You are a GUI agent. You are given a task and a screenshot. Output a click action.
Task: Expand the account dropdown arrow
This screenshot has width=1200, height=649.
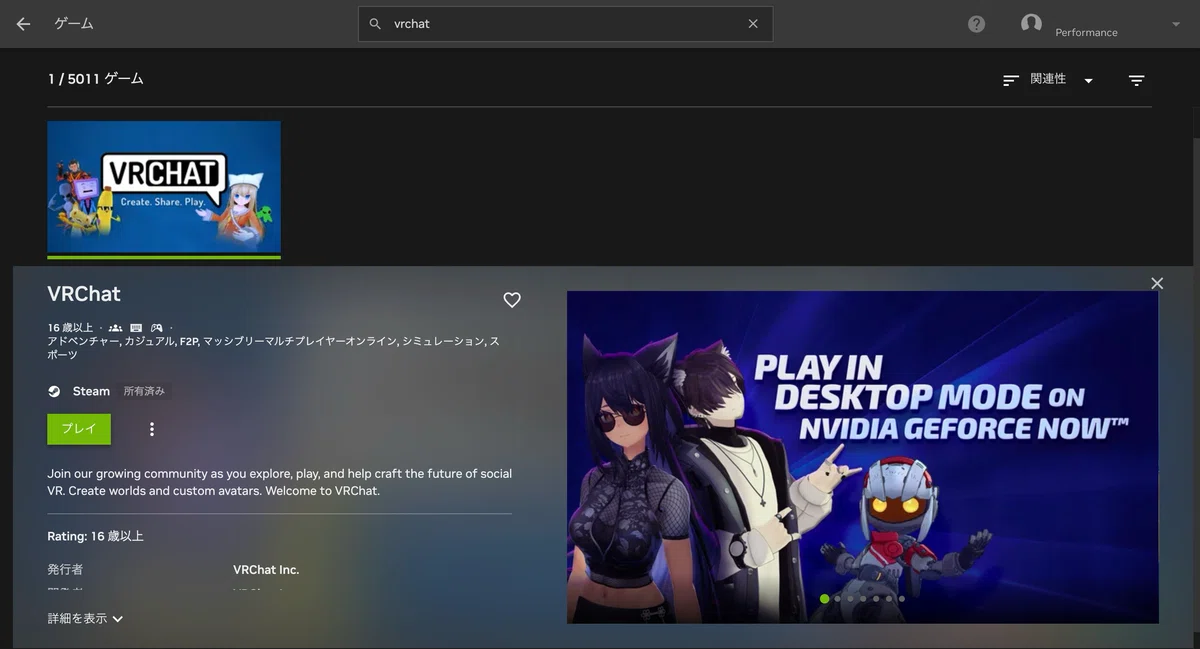(x=1175, y=24)
